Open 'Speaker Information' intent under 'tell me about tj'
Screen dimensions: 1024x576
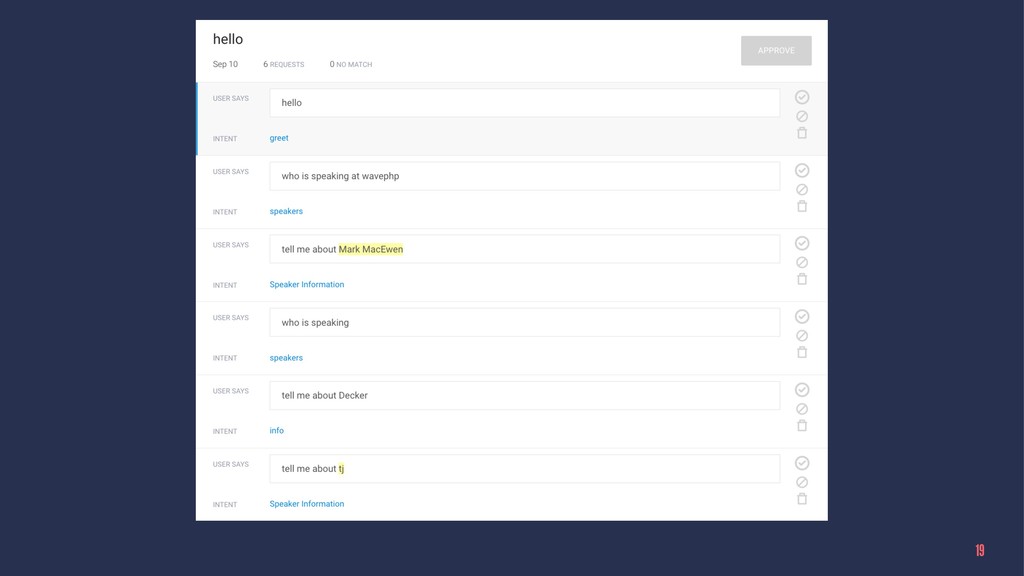click(307, 504)
